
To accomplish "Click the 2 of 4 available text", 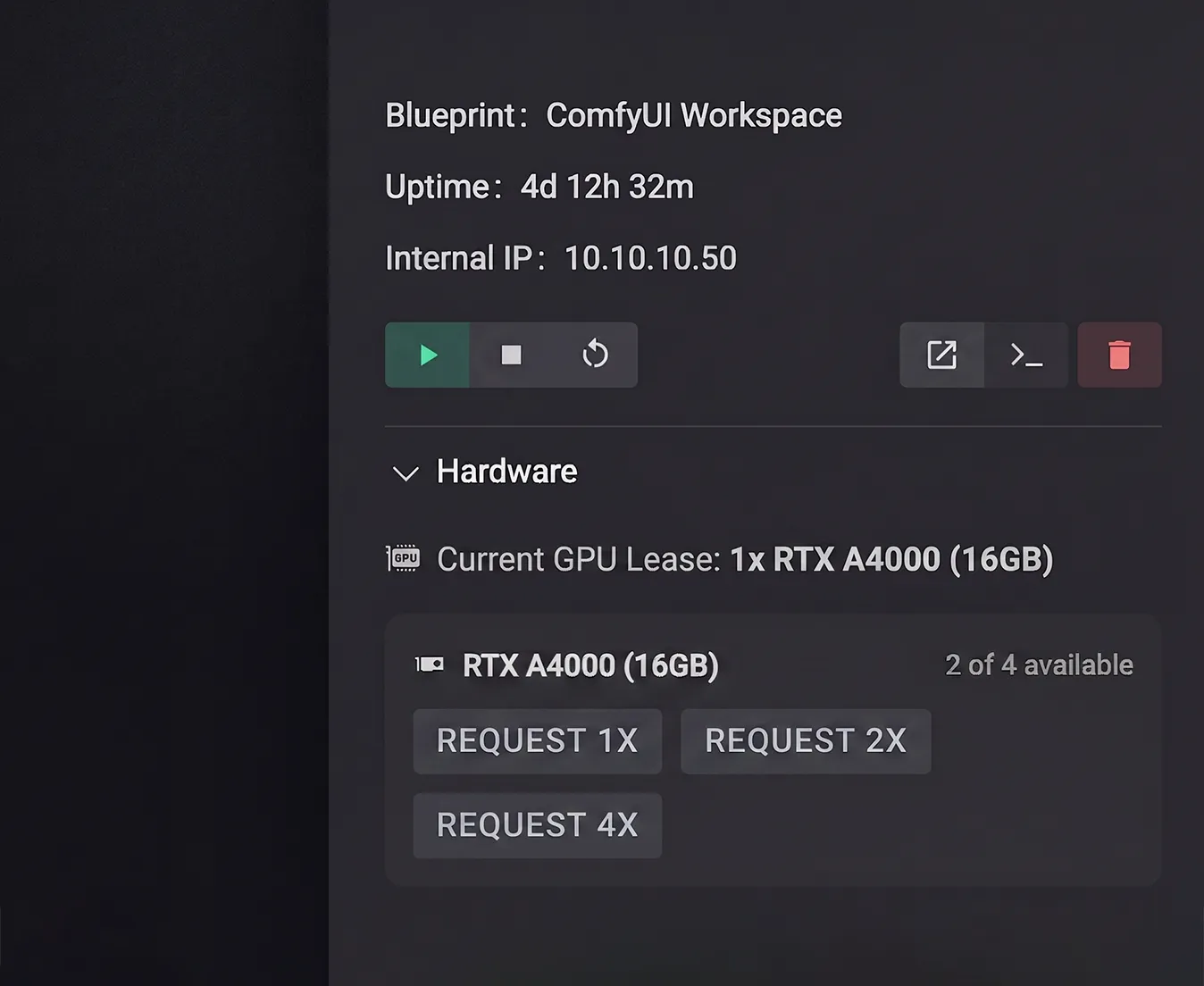I will pyautogui.click(x=1039, y=664).
